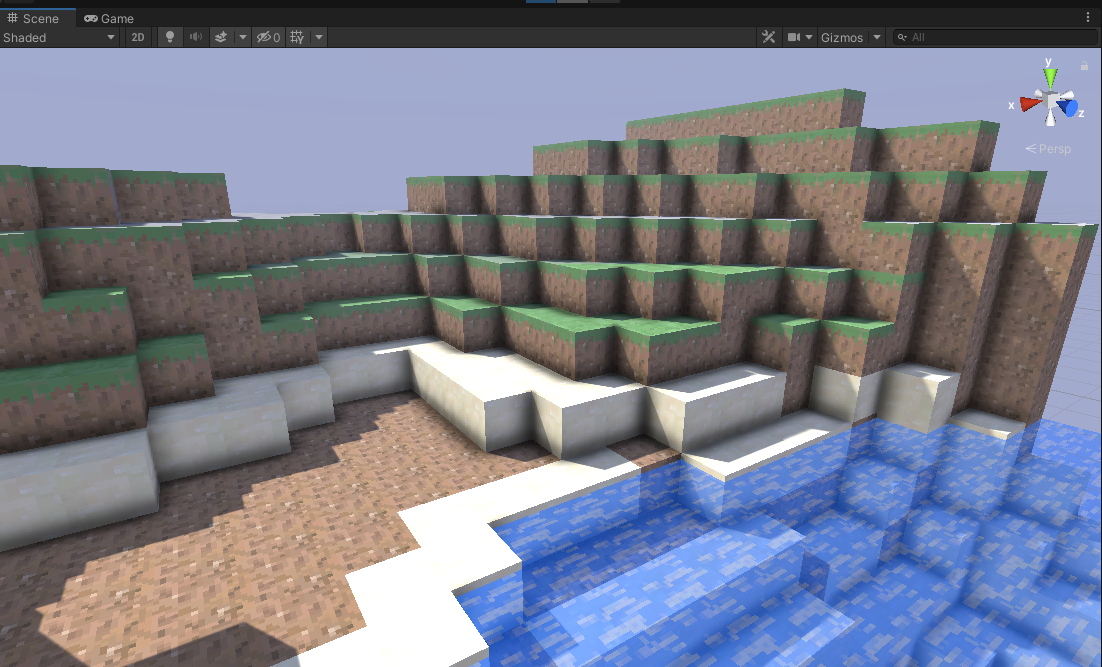Toggle hidden objects visibility eye icon
This screenshot has width=1102, height=667.
click(x=268, y=37)
